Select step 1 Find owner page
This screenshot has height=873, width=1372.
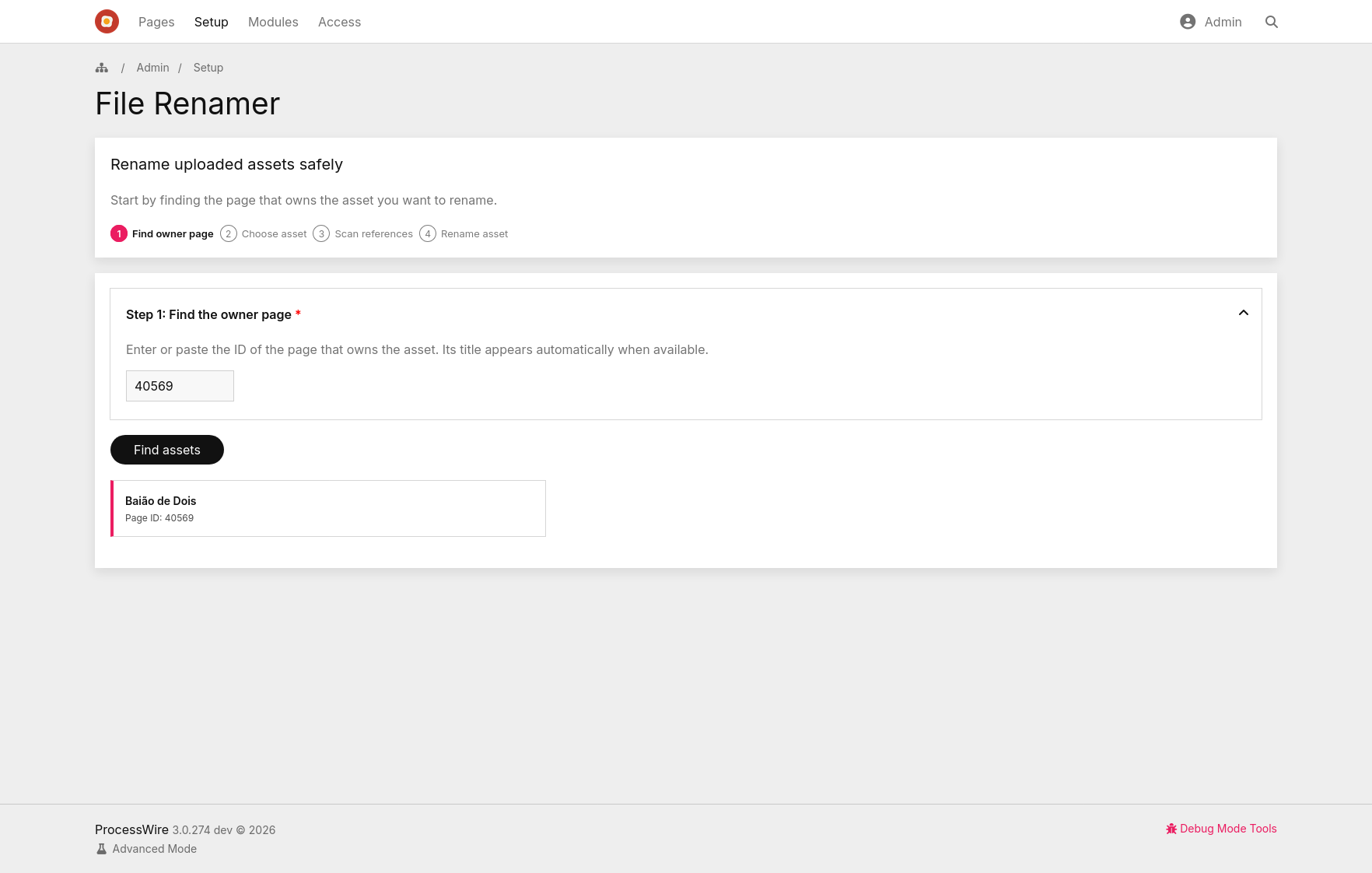(x=162, y=233)
